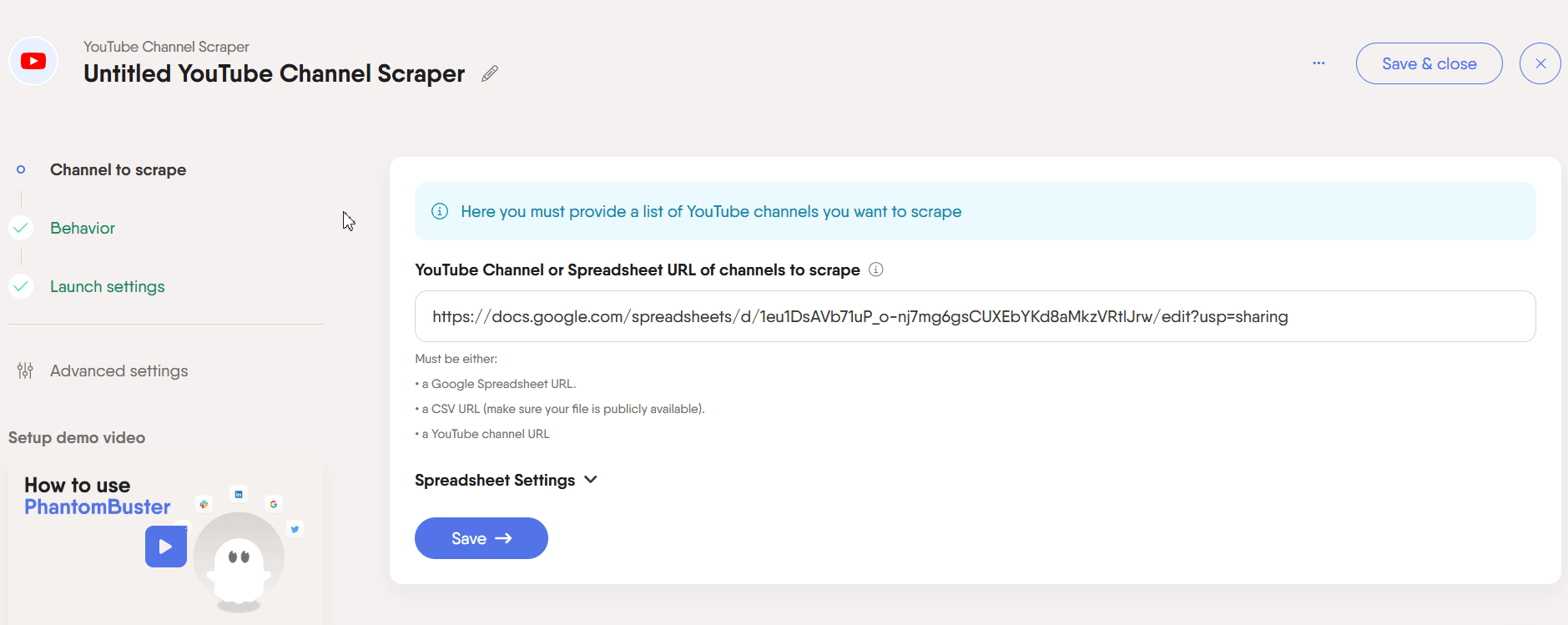This screenshot has width=1568, height=625.
Task: Click the Google icon in demo thumbnail
Action: [273, 504]
